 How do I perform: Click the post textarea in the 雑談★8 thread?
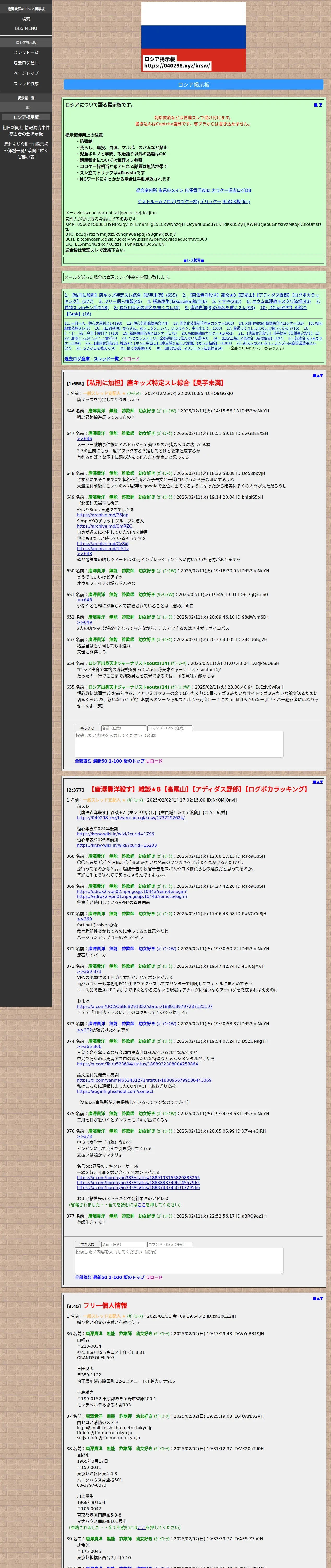[179, 1261]
